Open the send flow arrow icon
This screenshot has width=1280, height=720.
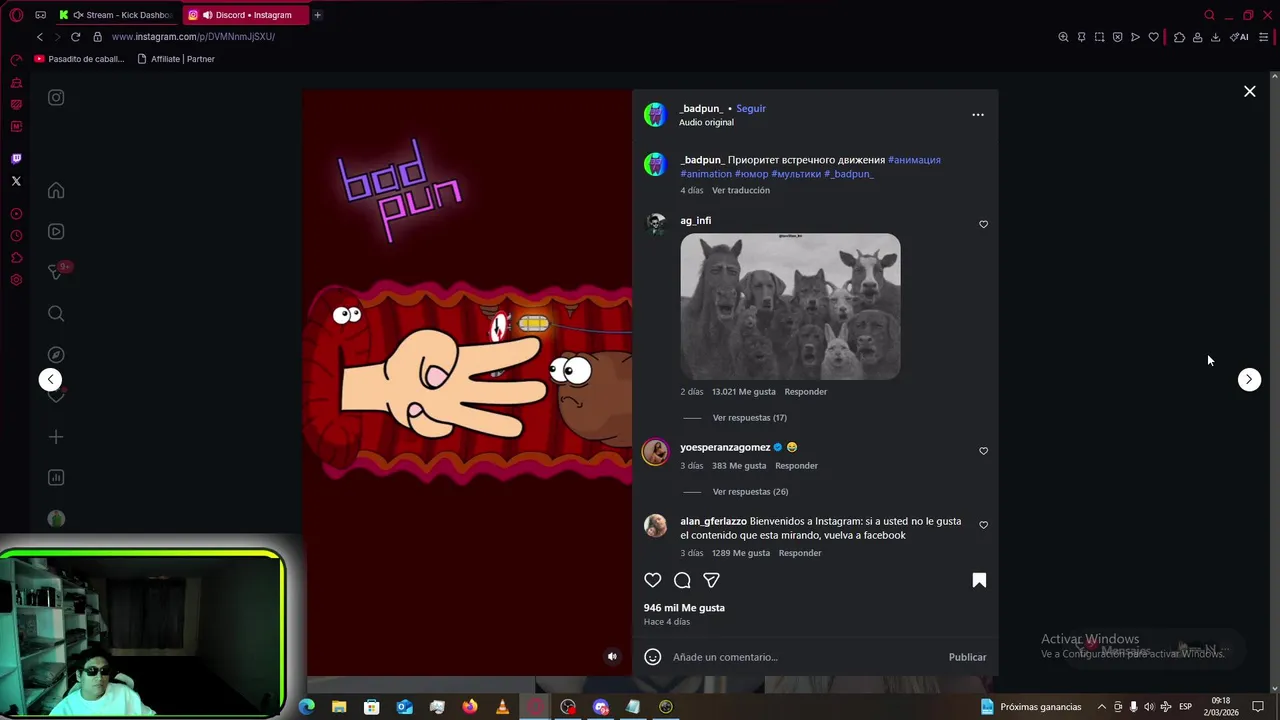[x=1135, y=37]
